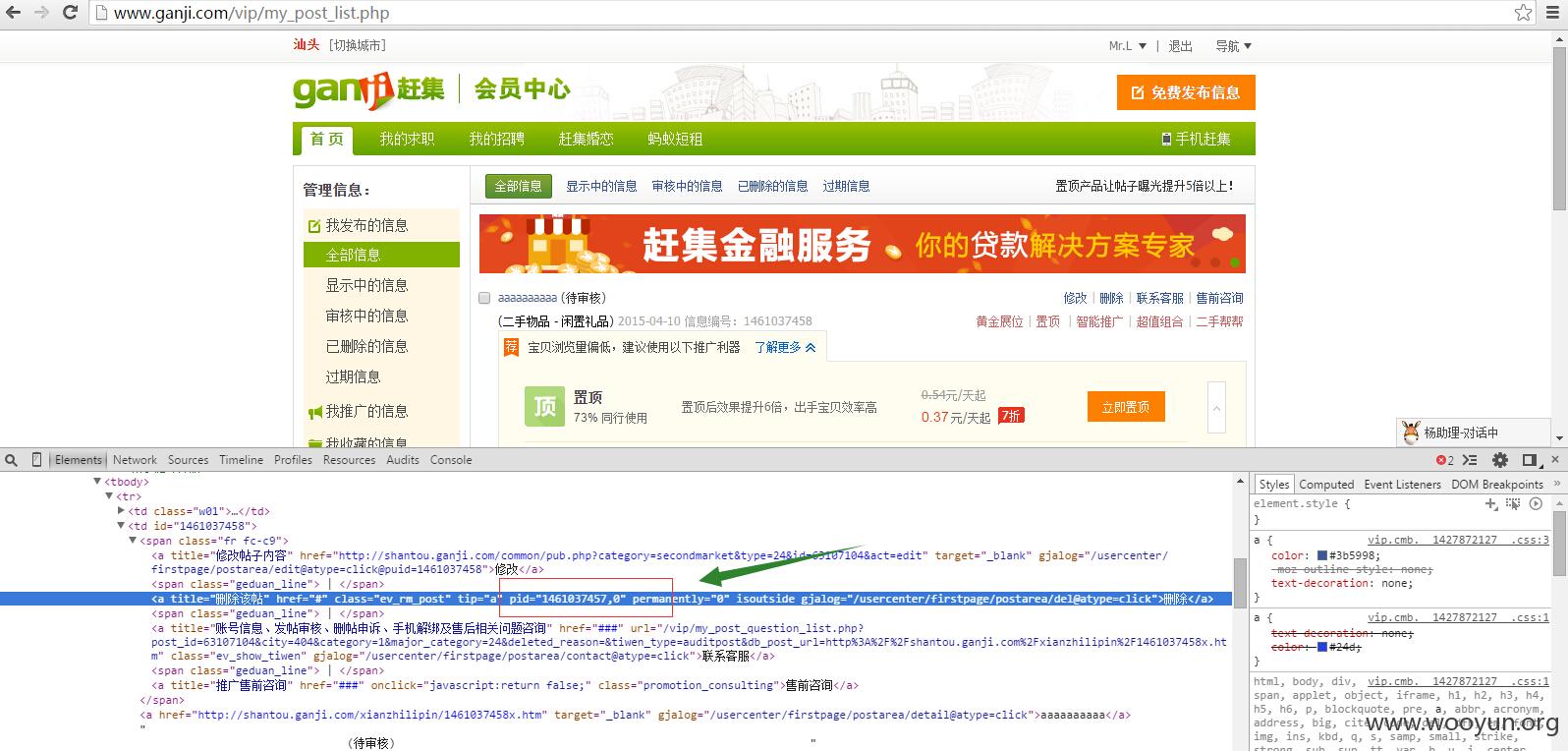Click 切换城市 link
Screen dimensions: 1568x751
click(x=358, y=45)
